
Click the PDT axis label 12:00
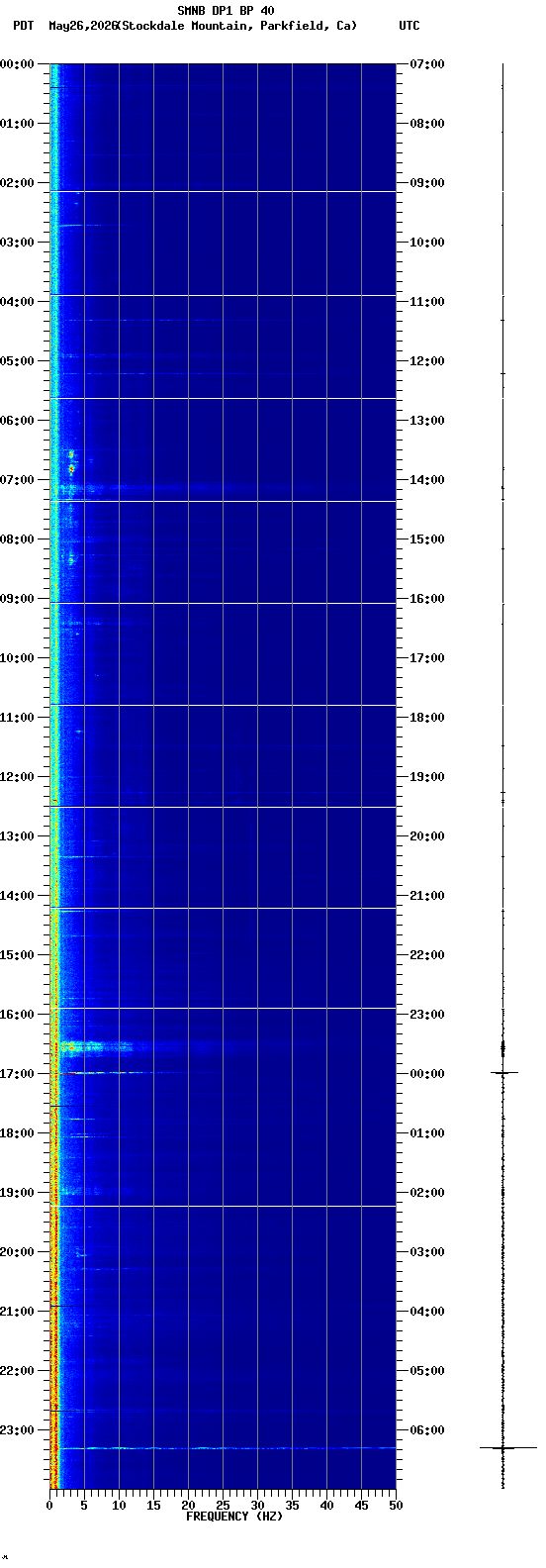pos(17,777)
